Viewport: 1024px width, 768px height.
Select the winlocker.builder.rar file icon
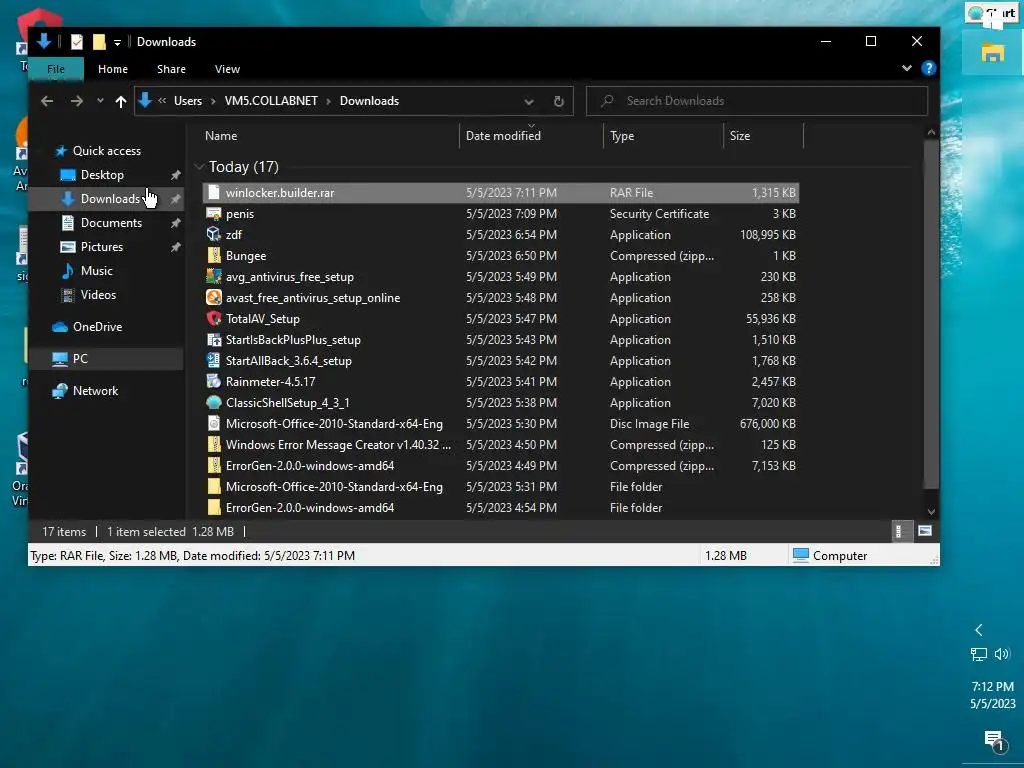click(x=214, y=193)
